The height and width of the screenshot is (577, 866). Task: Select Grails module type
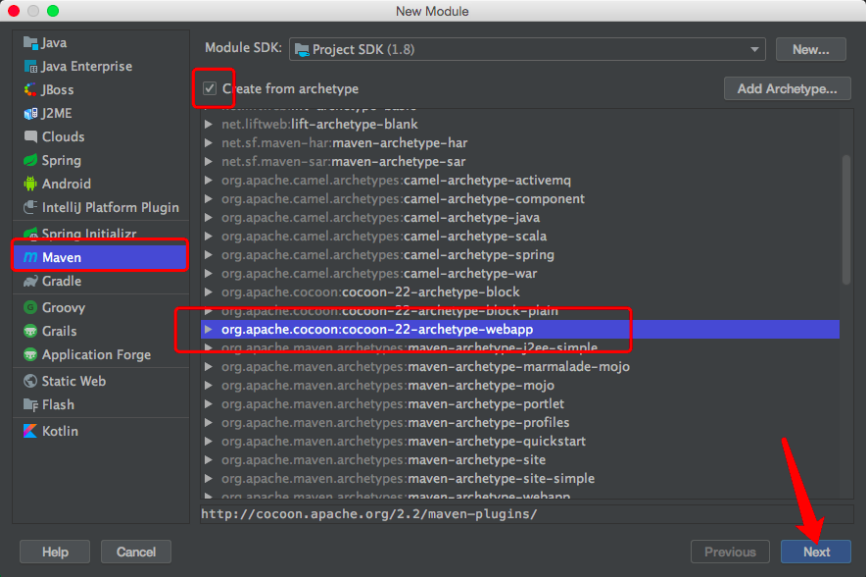(x=101, y=331)
